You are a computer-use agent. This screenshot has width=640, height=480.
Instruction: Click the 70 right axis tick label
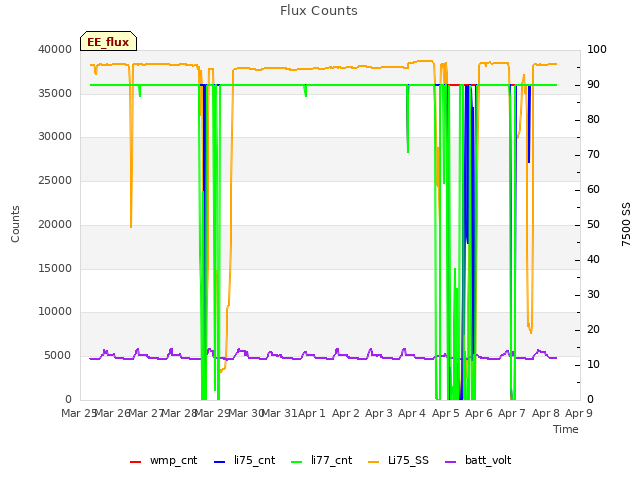click(x=593, y=155)
